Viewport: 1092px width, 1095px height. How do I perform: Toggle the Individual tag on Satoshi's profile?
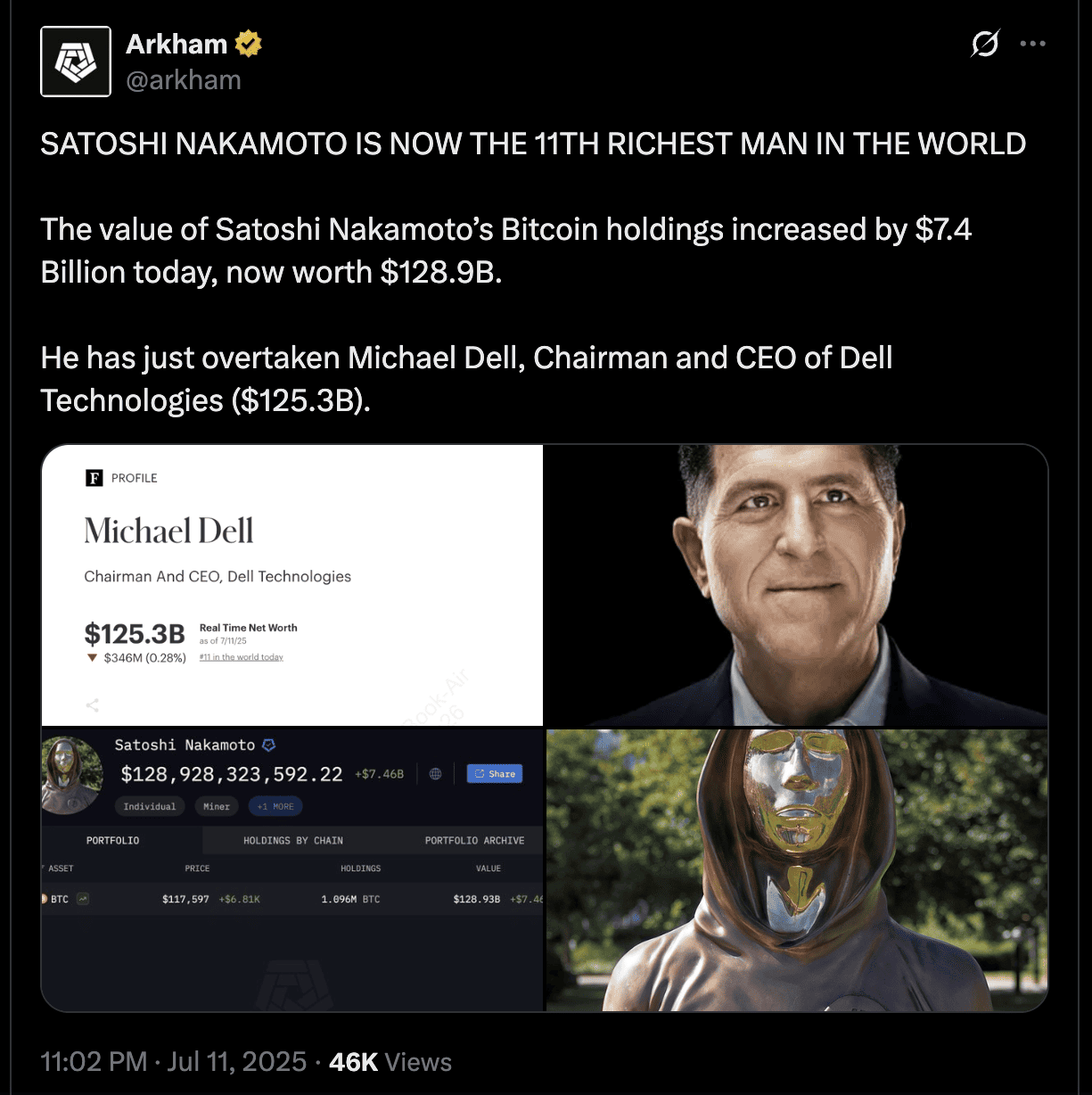click(x=150, y=806)
